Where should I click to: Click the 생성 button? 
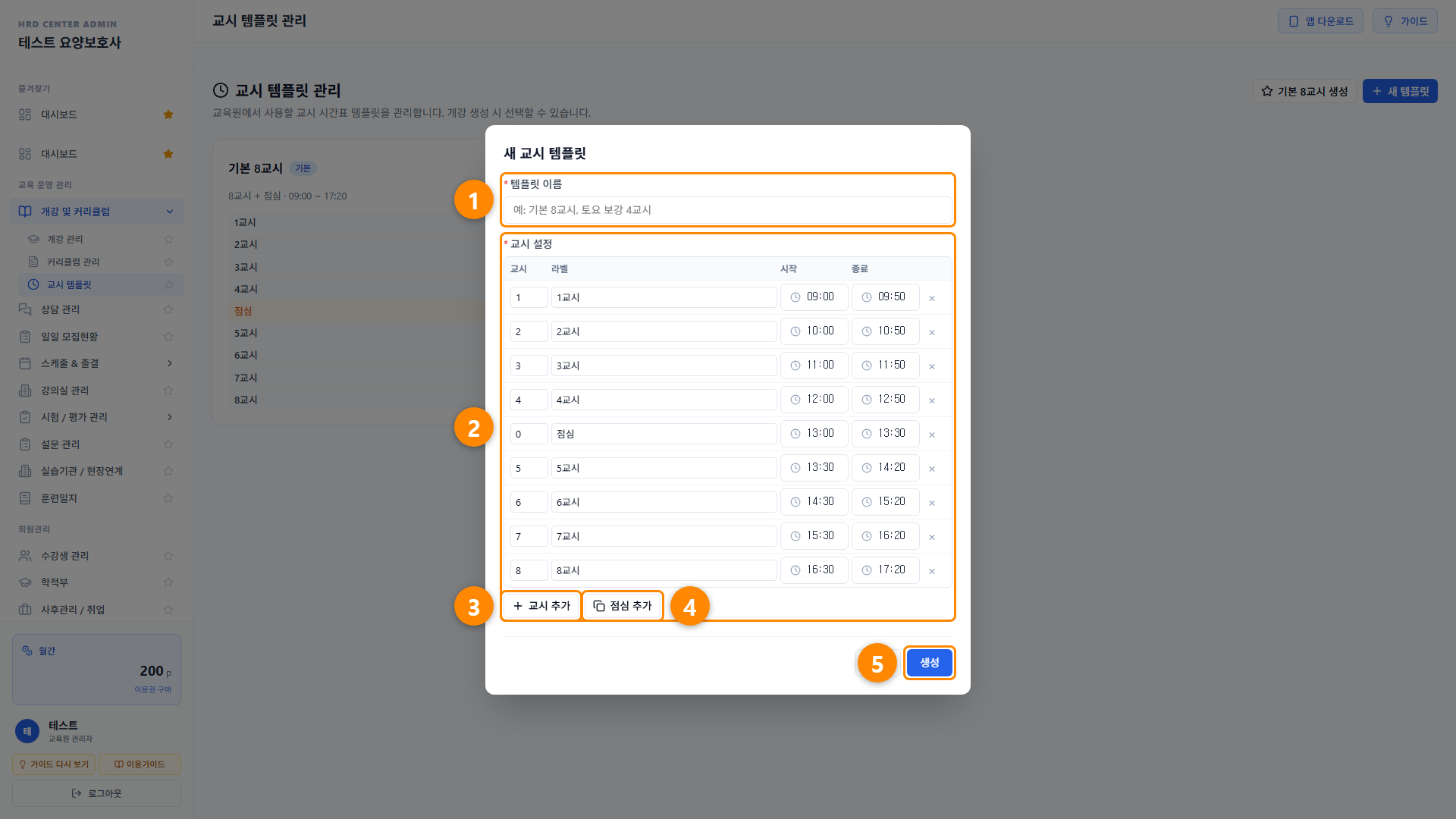(929, 663)
